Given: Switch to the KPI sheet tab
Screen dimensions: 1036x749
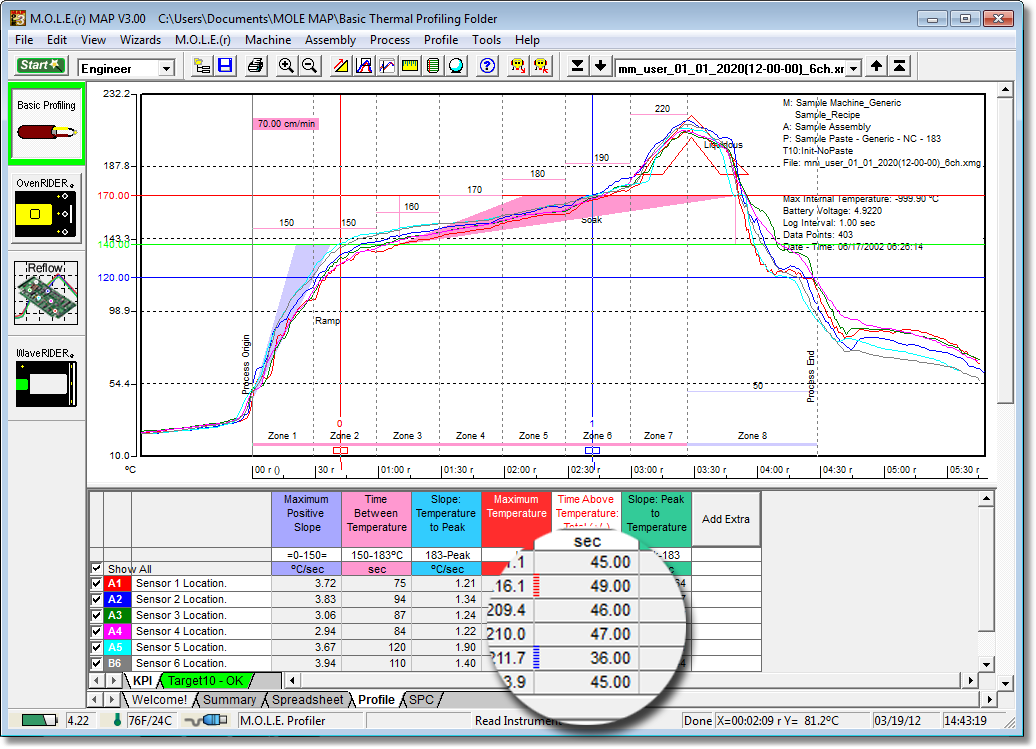Looking at the screenshot, I should pyautogui.click(x=143, y=680).
